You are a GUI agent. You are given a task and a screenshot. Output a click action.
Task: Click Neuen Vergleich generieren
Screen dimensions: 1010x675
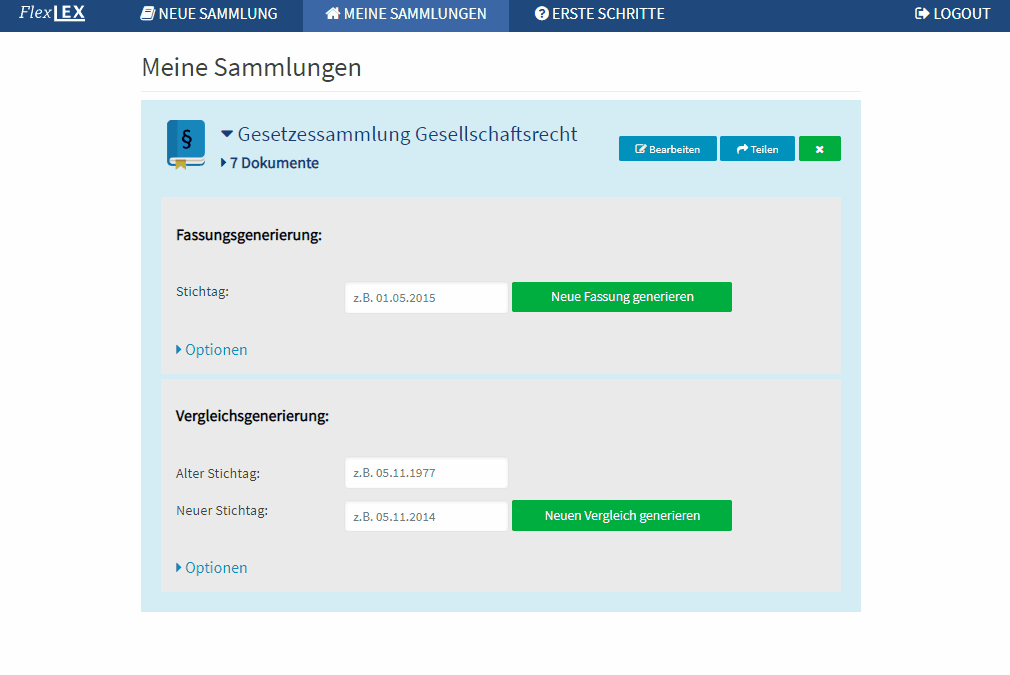[x=621, y=515]
